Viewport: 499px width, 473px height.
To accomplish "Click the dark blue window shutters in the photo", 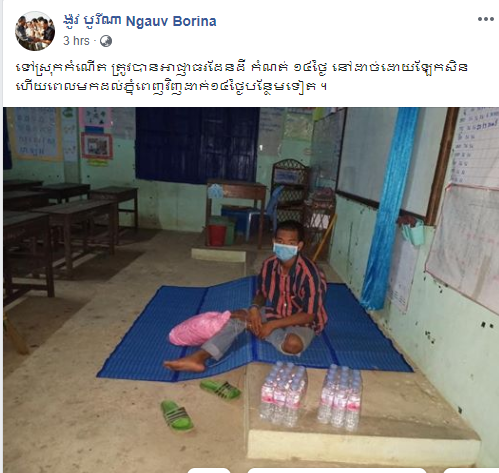I will click(x=197, y=145).
